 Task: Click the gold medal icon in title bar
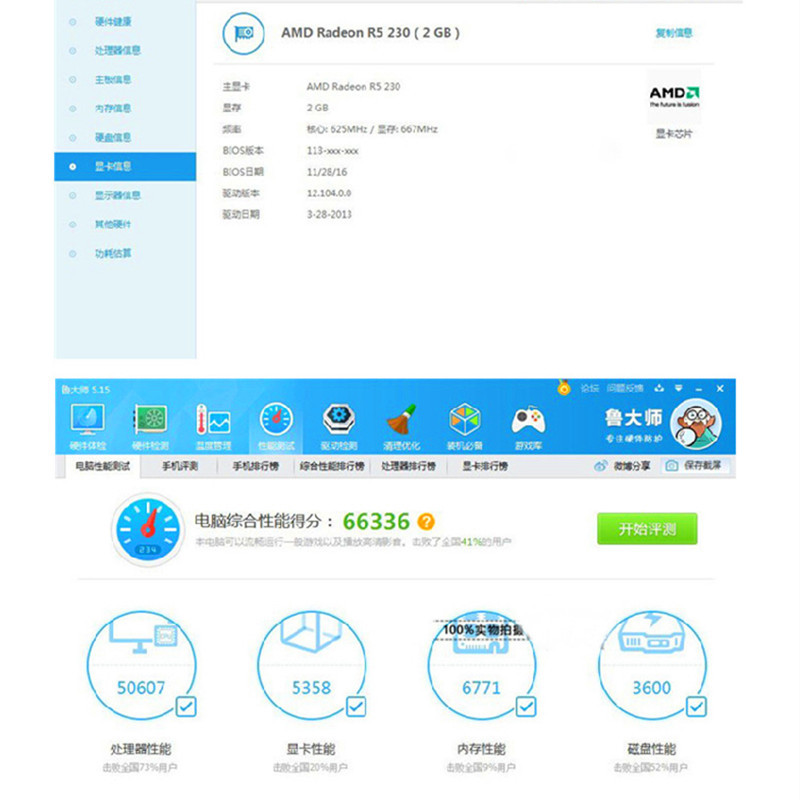click(x=564, y=388)
